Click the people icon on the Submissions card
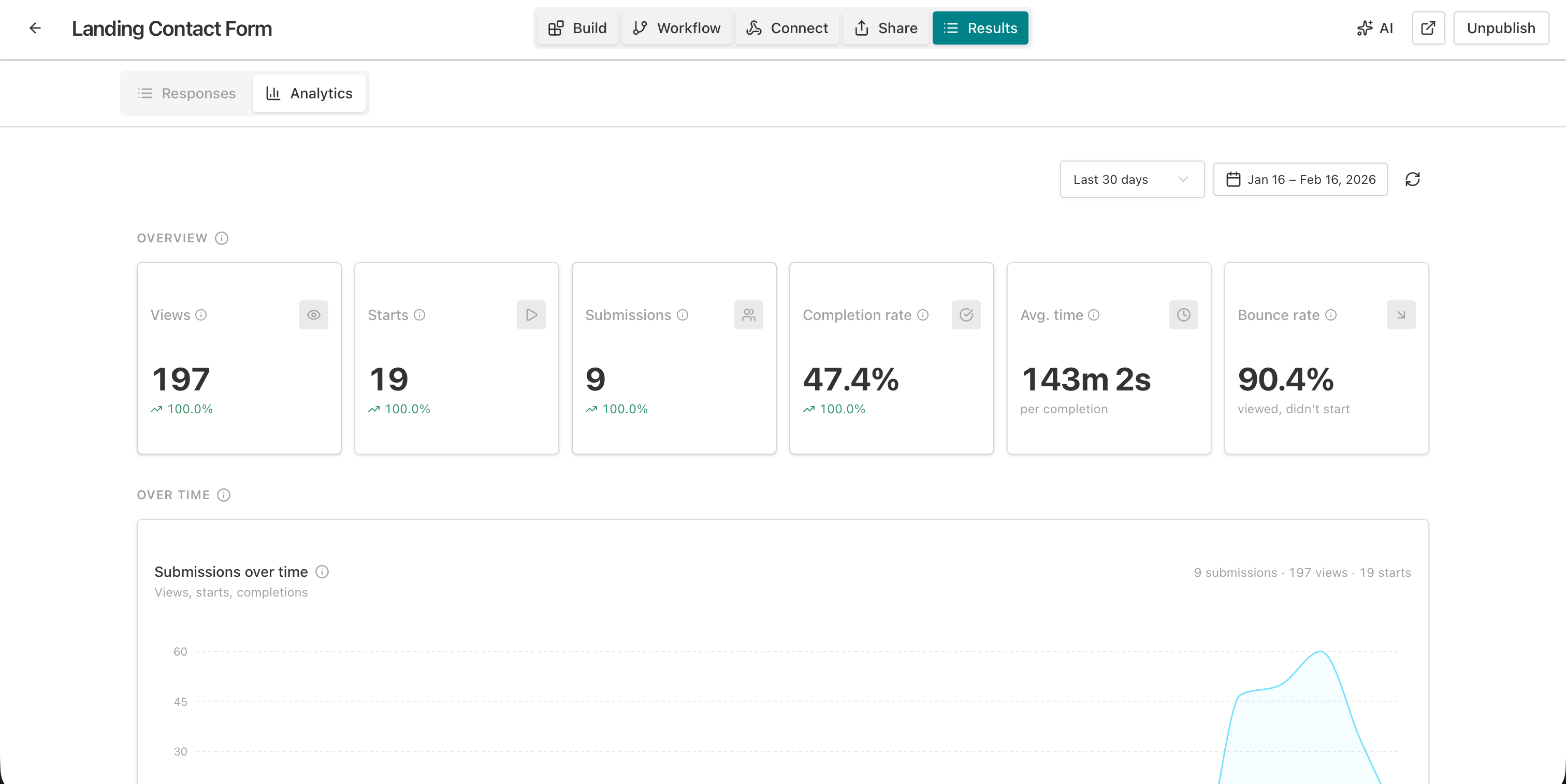 click(x=748, y=315)
